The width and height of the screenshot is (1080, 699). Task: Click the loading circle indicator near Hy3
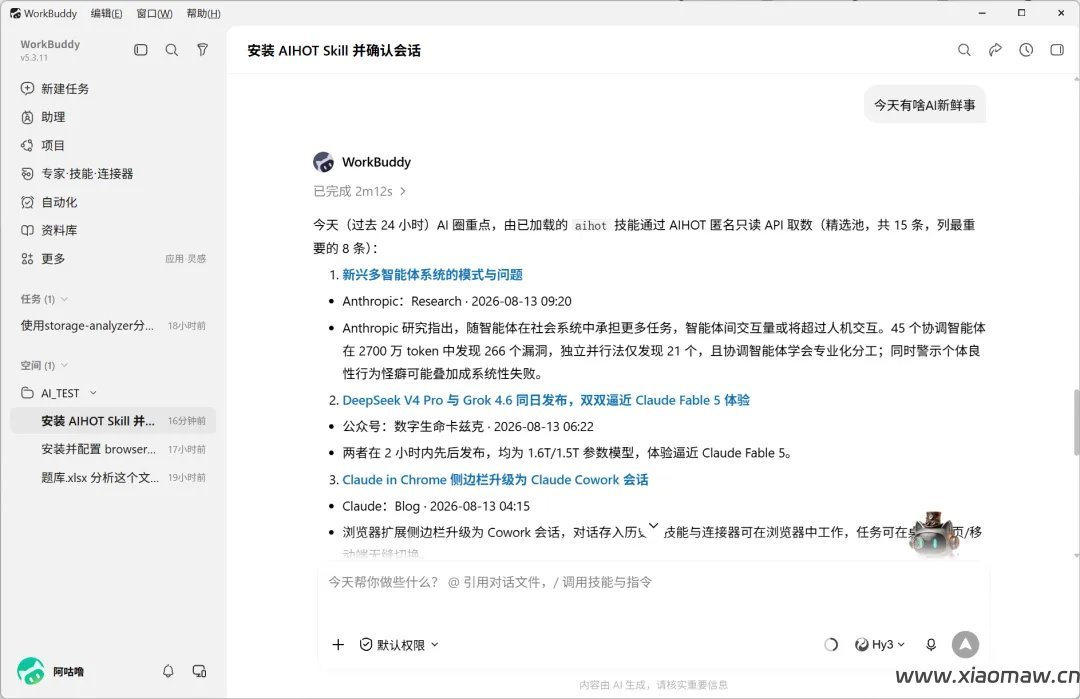831,645
